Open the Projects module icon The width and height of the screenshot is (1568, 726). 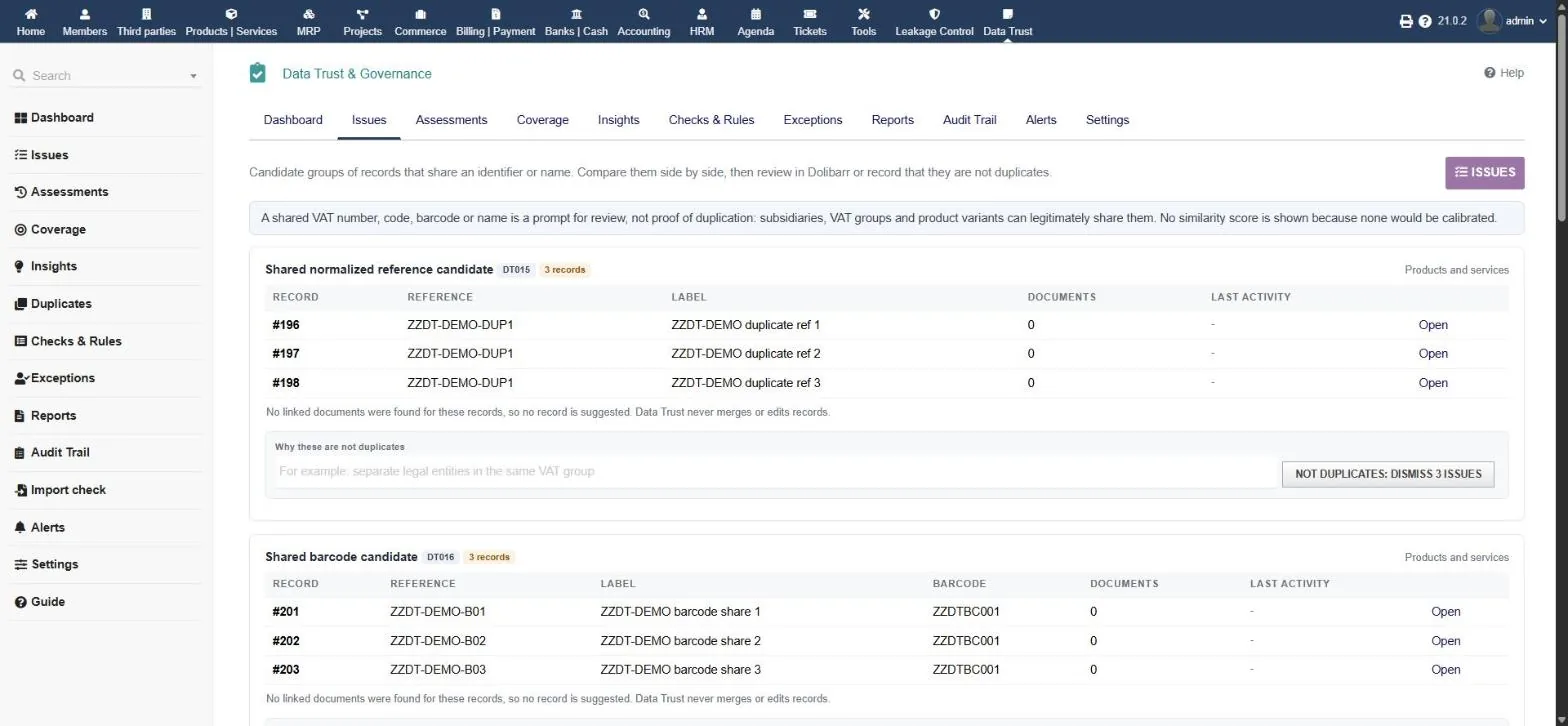pos(362,14)
